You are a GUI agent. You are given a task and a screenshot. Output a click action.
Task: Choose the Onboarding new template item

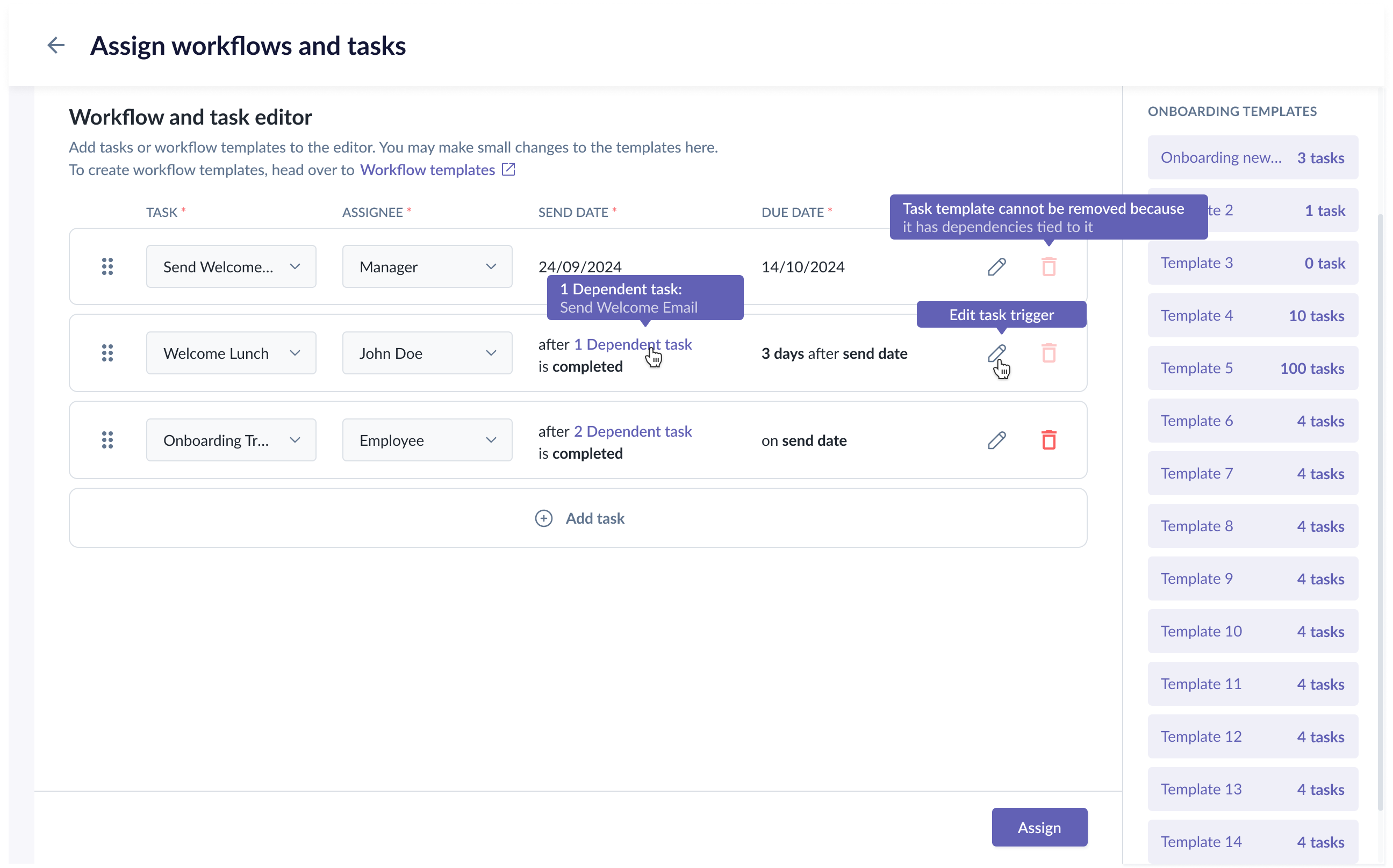pyautogui.click(x=1252, y=158)
